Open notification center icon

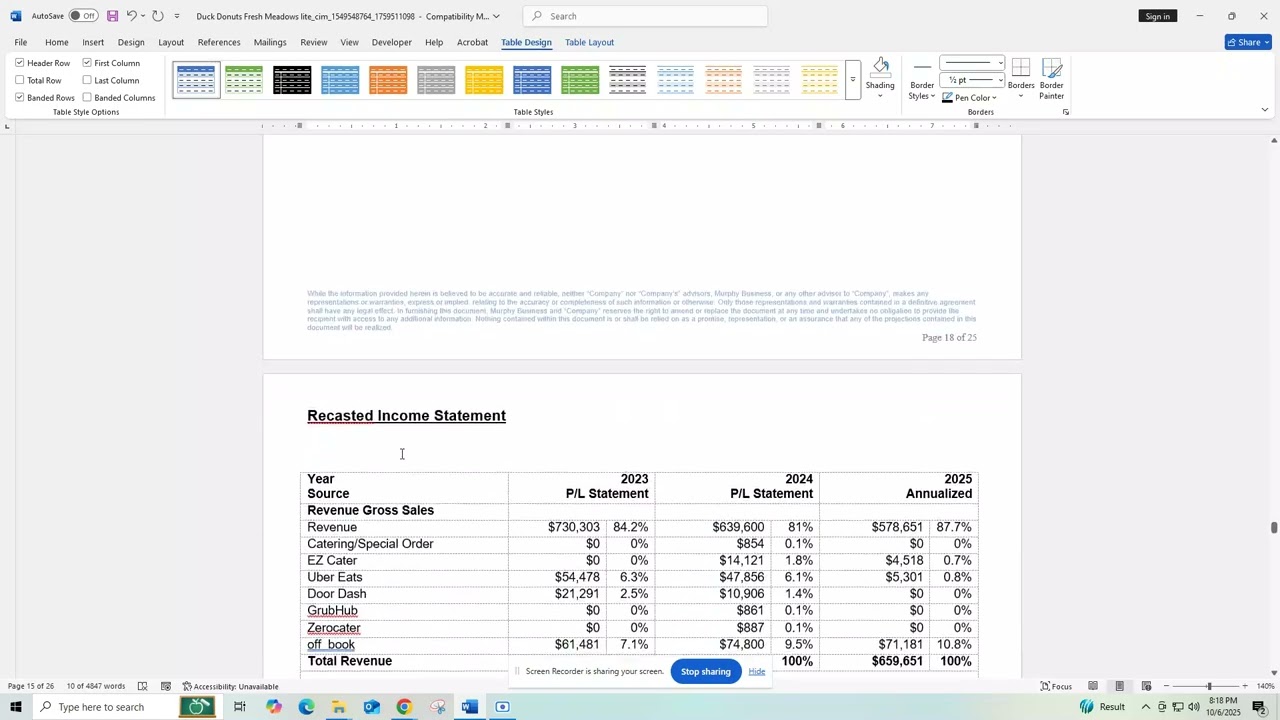tap(1260, 707)
